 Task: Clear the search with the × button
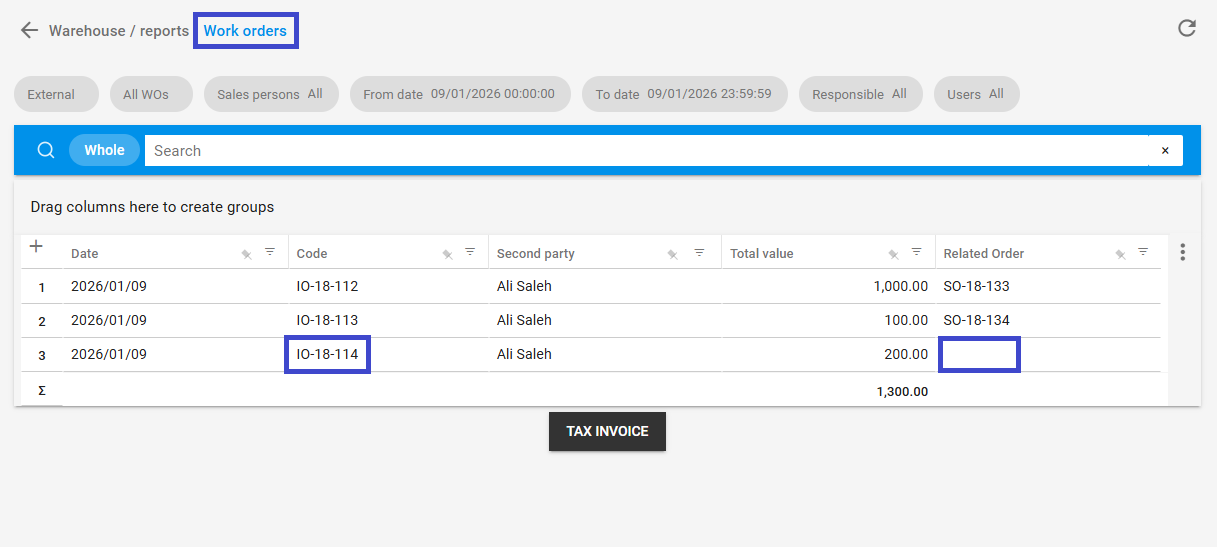click(1165, 151)
